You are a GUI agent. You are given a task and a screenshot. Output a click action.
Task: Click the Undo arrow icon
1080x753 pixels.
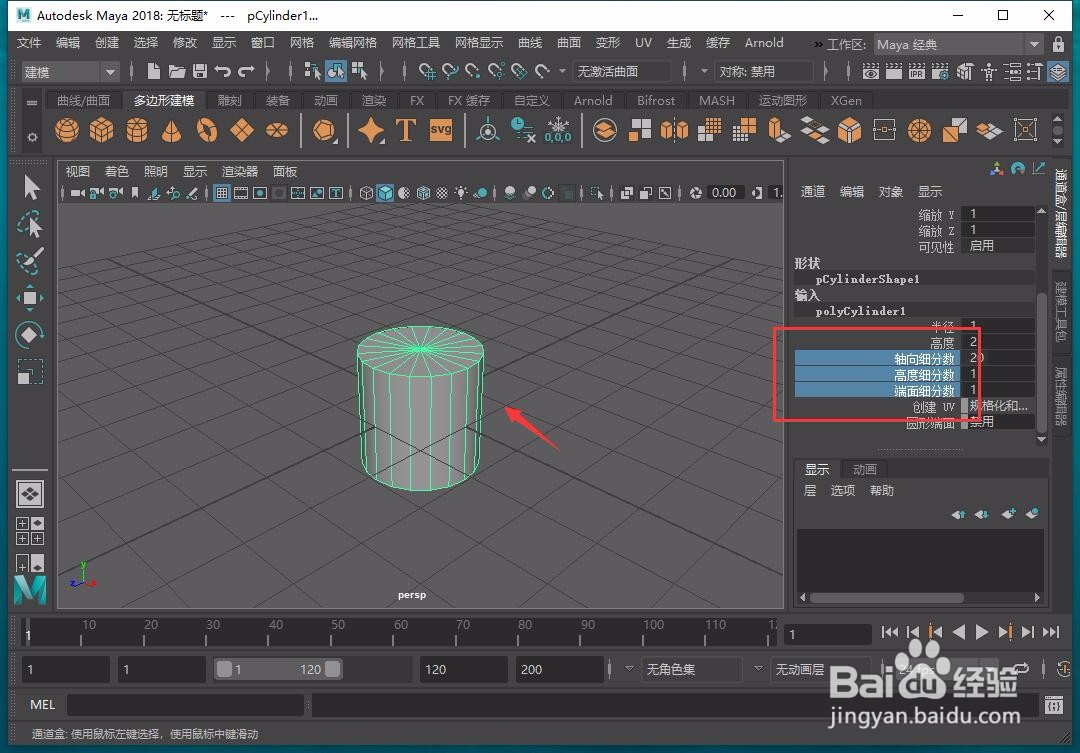[222, 71]
